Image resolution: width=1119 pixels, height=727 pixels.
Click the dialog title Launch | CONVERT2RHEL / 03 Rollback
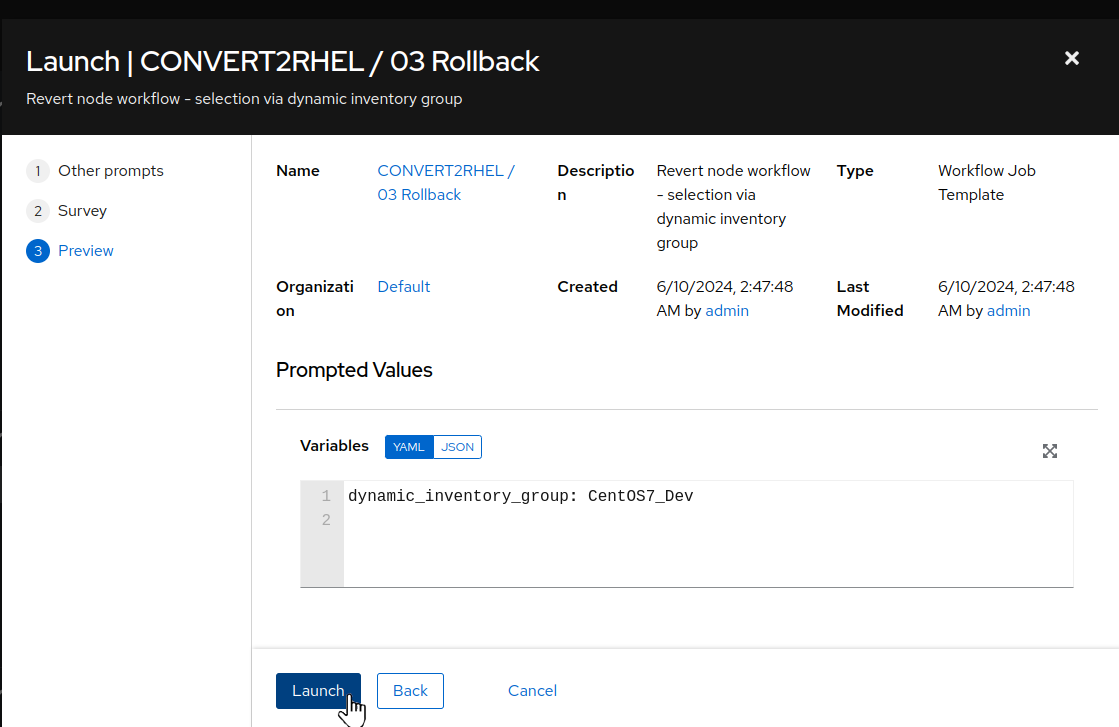pos(283,61)
